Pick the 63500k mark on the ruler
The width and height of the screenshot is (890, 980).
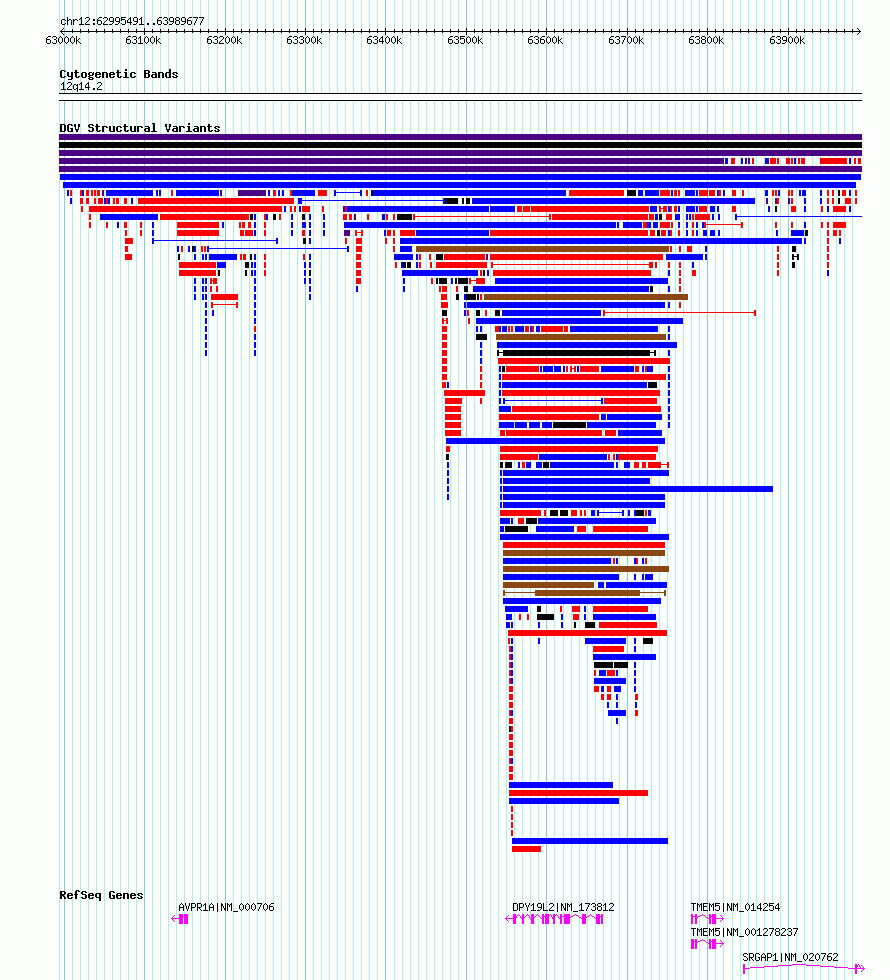click(465, 41)
